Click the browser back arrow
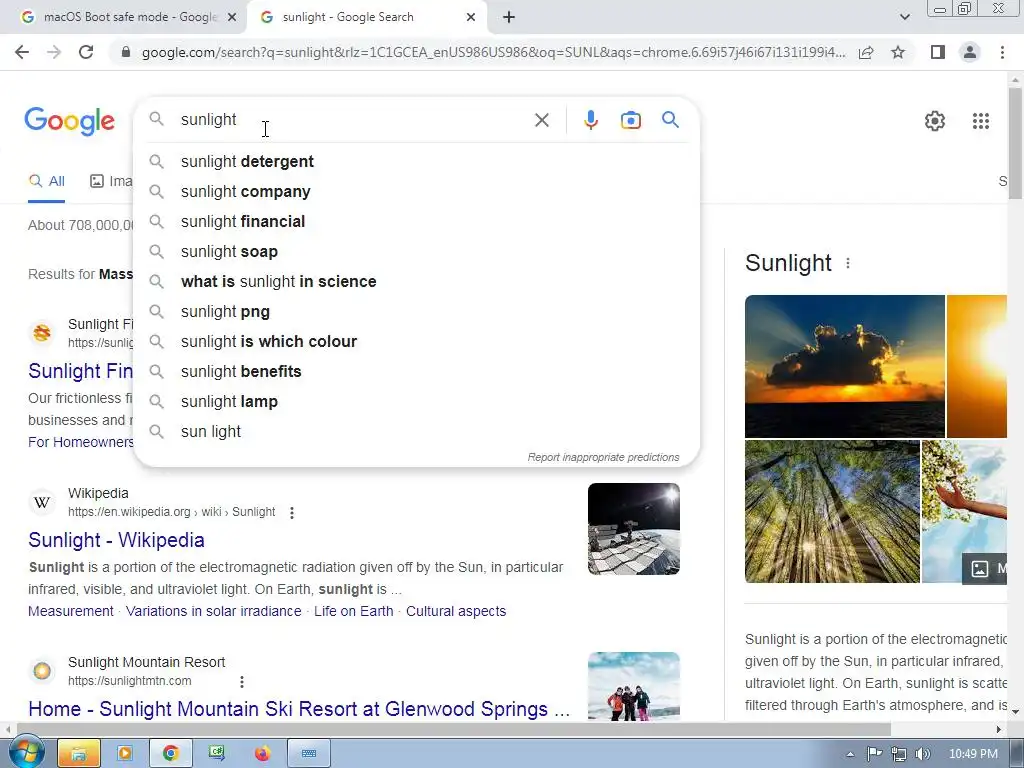The image size is (1024, 768). (22, 52)
